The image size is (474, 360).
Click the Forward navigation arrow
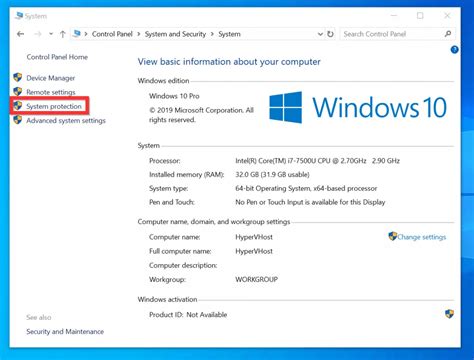coord(38,34)
